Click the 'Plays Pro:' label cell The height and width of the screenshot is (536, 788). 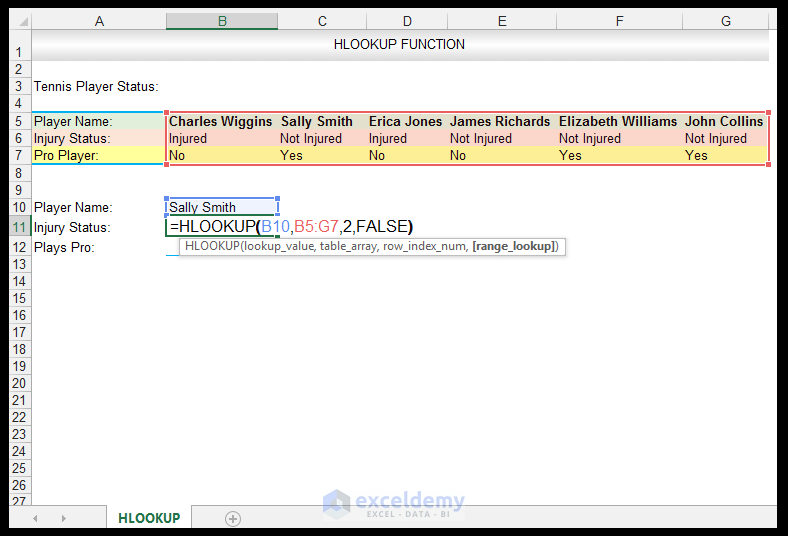coord(98,247)
